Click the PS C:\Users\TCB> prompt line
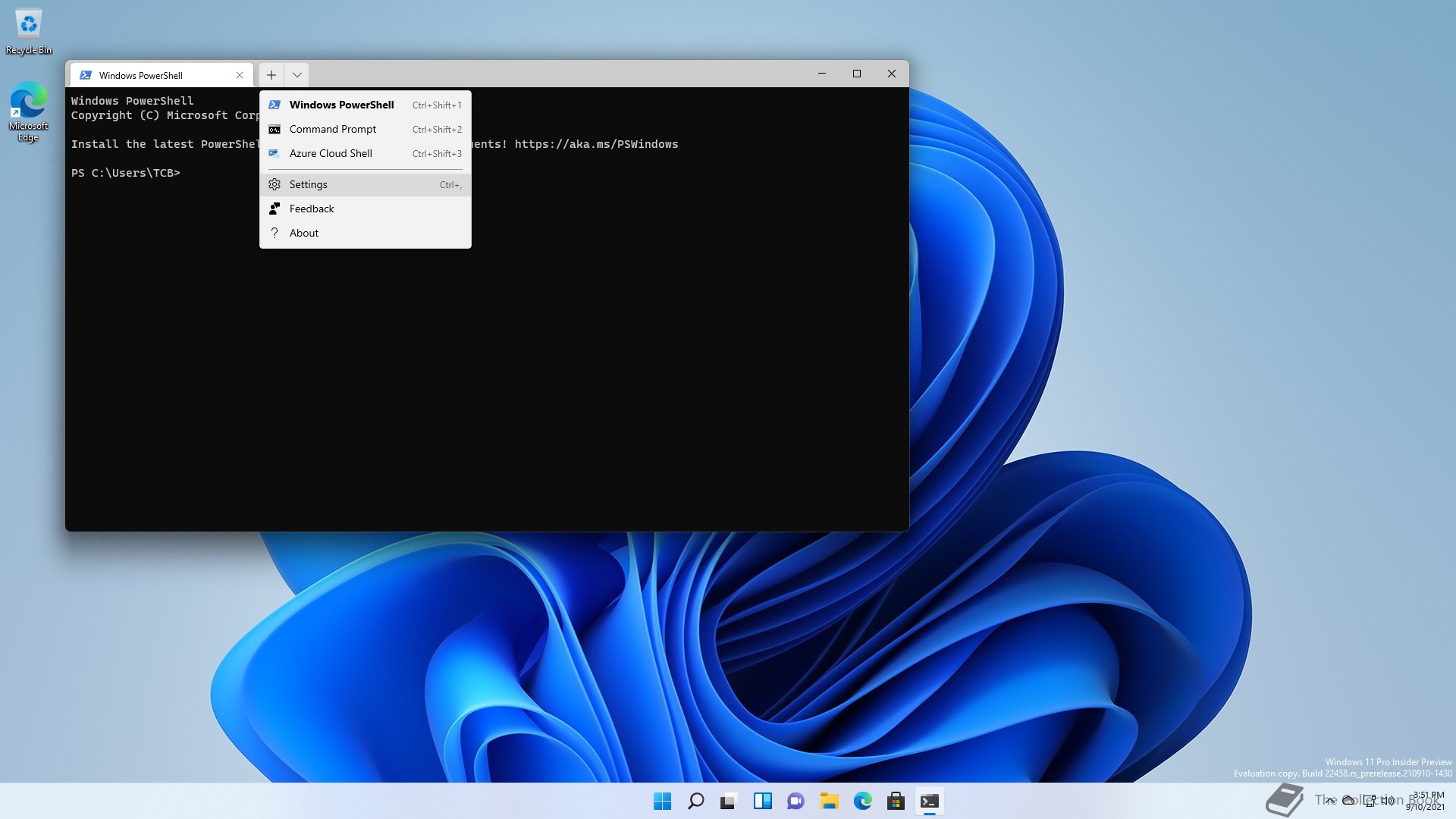The width and height of the screenshot is (1456, 819). coord(126,173)
